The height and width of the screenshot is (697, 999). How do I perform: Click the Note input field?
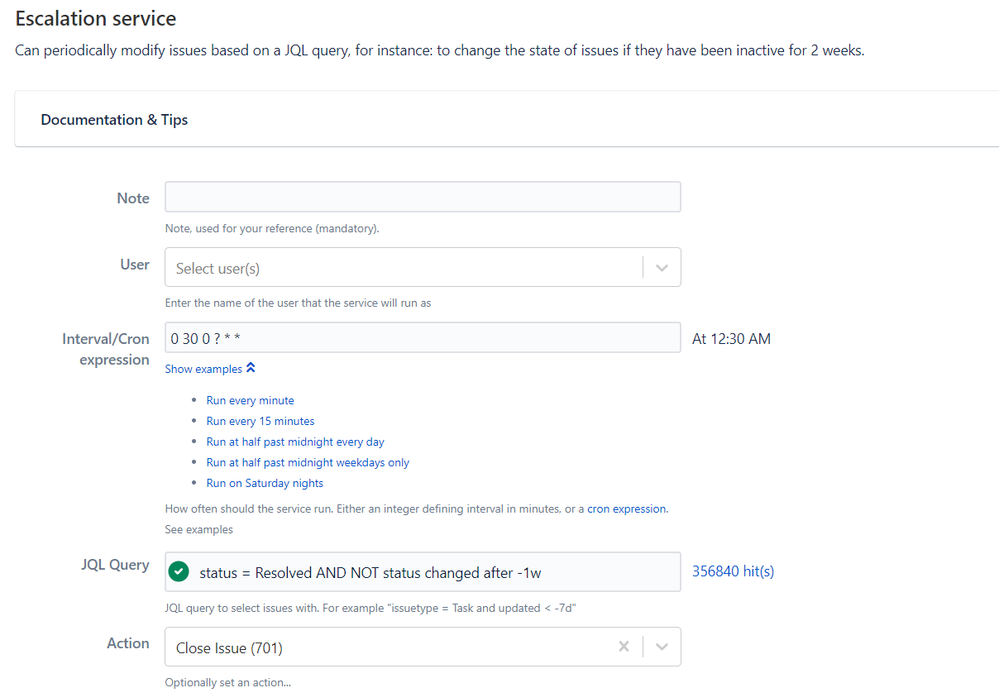tap(422, 197)
